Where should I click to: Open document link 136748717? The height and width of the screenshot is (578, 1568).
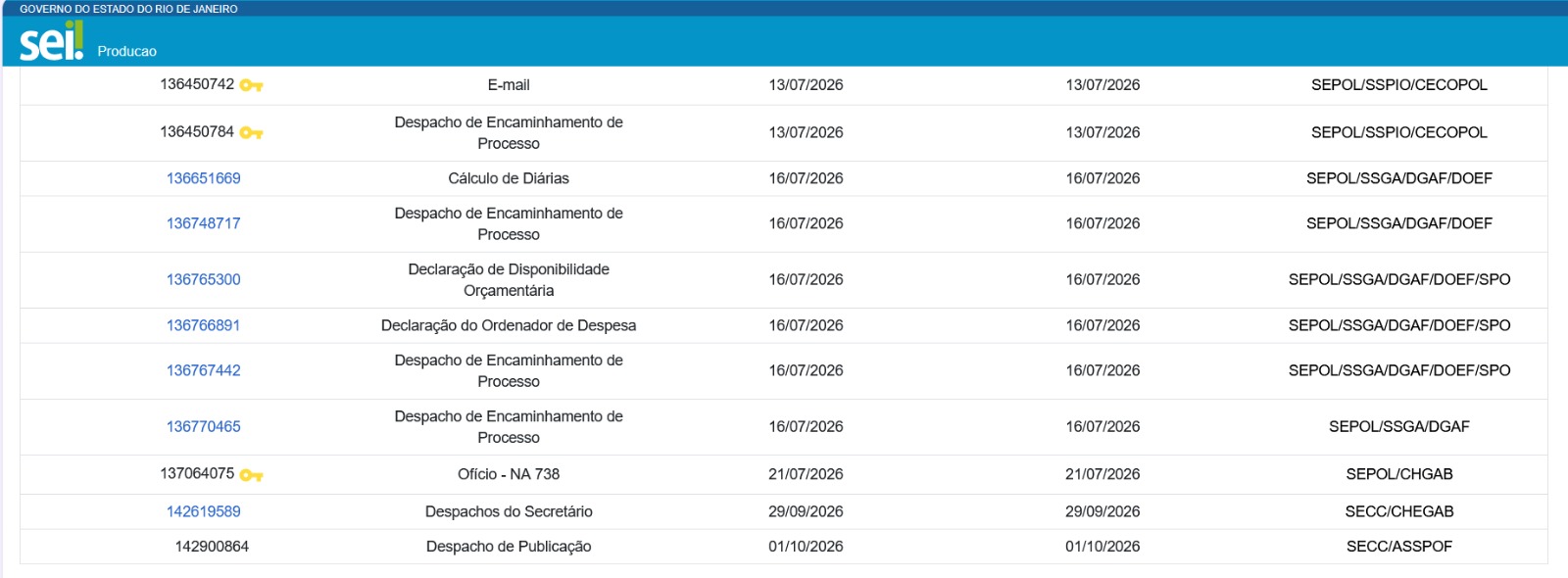click(203, 223)
